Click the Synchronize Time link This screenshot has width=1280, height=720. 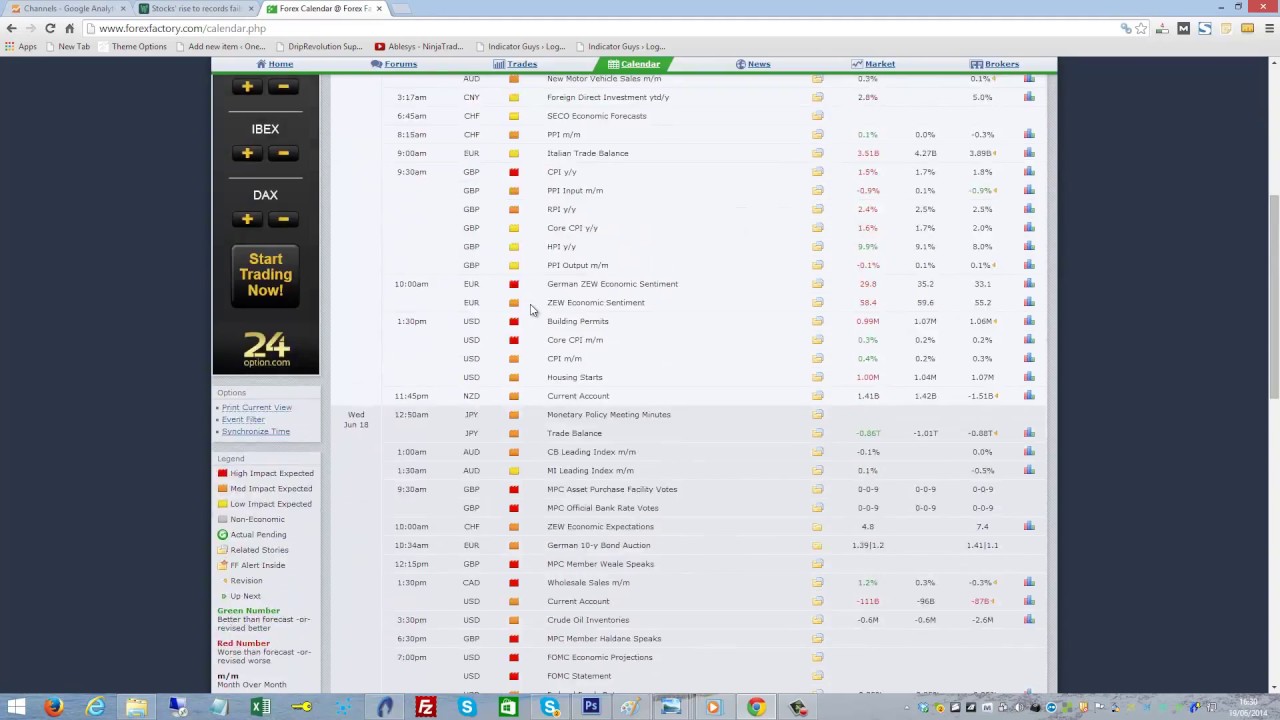click(x=255, y=431)
